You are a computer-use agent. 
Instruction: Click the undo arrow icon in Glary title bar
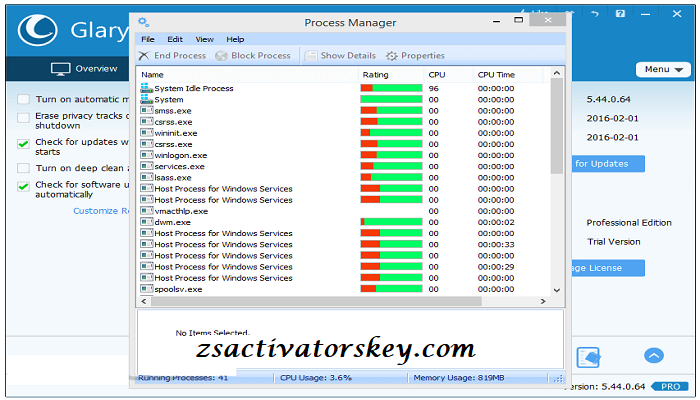click(595, 14)
